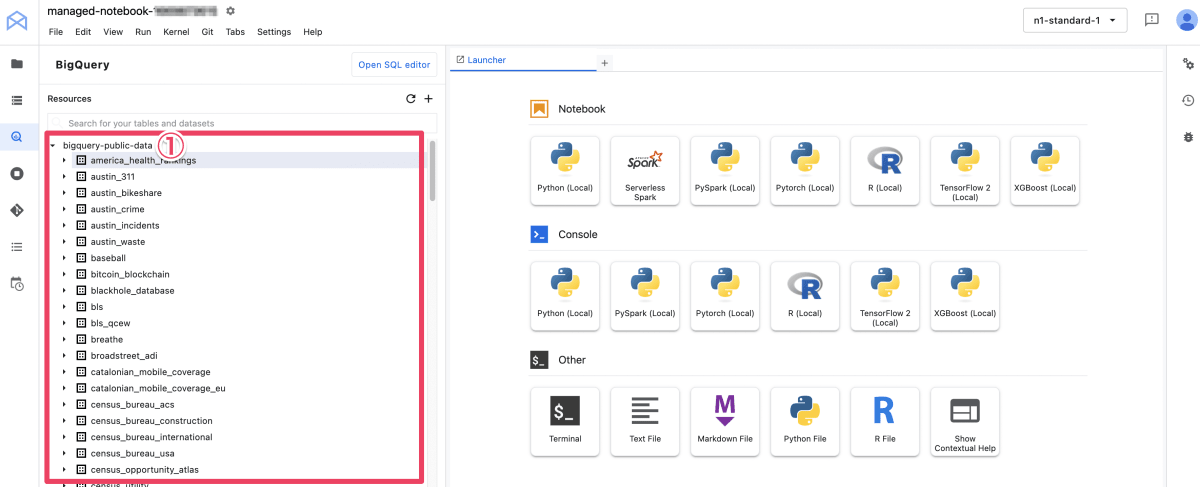Expand the census_bureau_acs dataset
This screenshot has width=1200, height=487.
[64, 404]
